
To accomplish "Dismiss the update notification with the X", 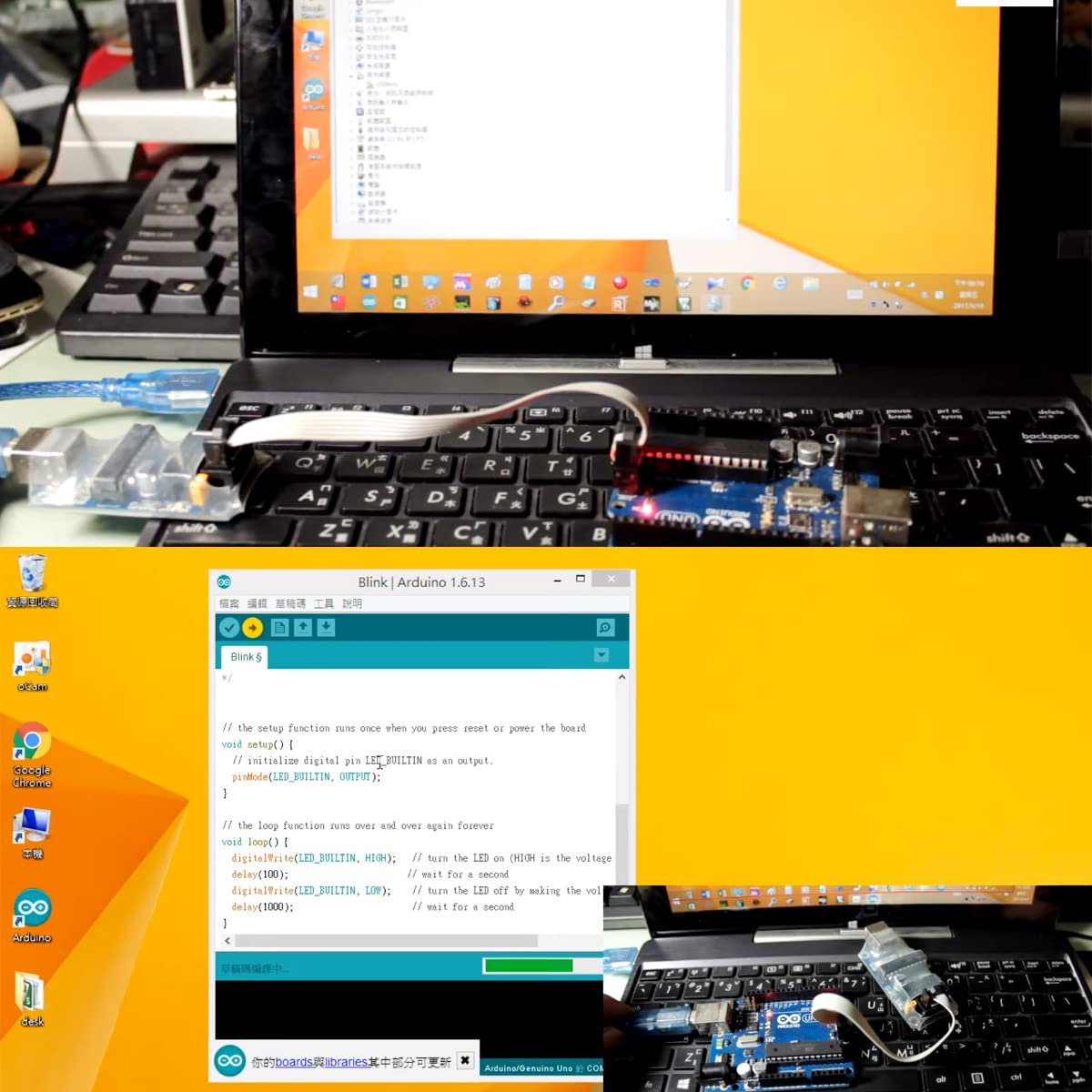I will (x=465, y=1060).
